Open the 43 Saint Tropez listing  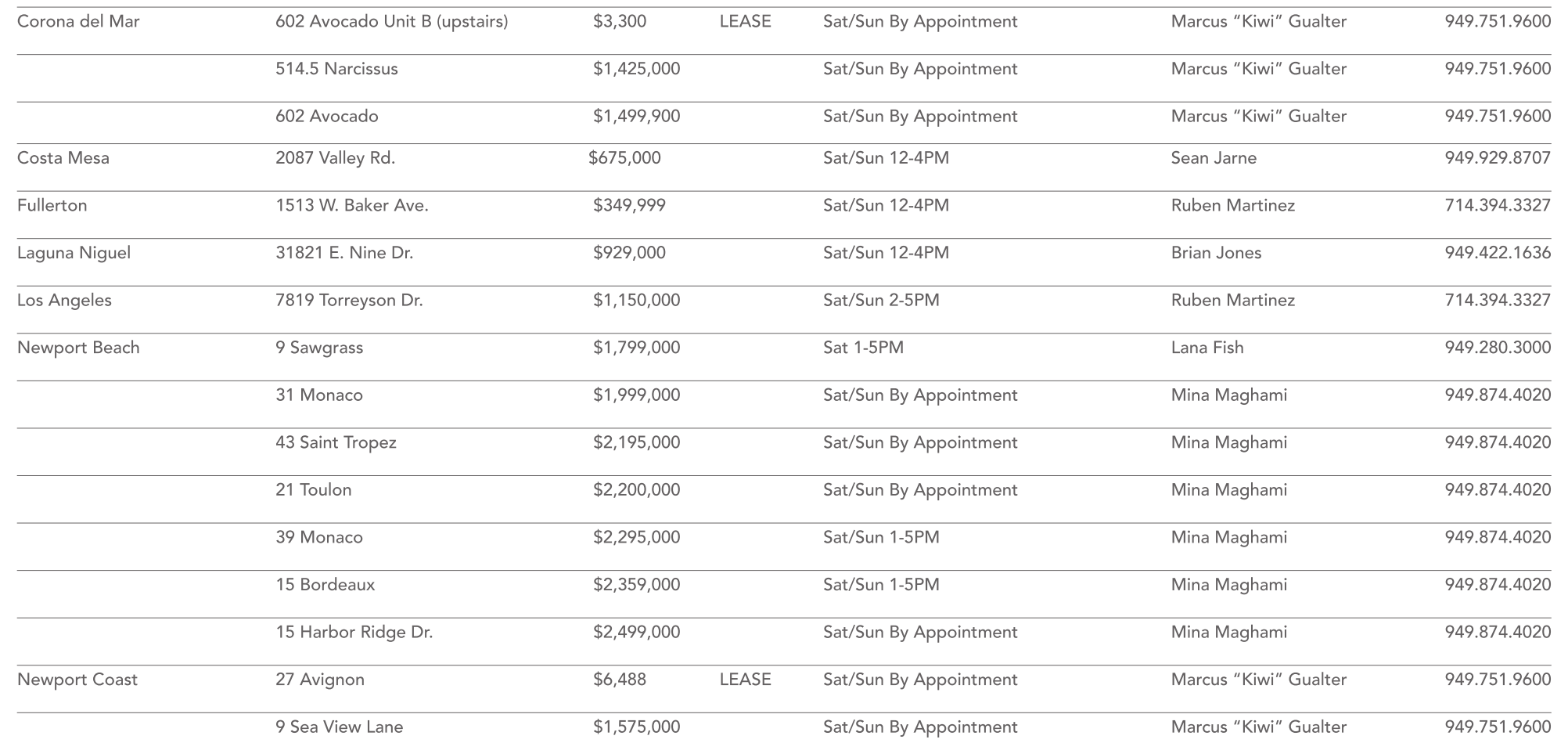click(x=336, y=442)
